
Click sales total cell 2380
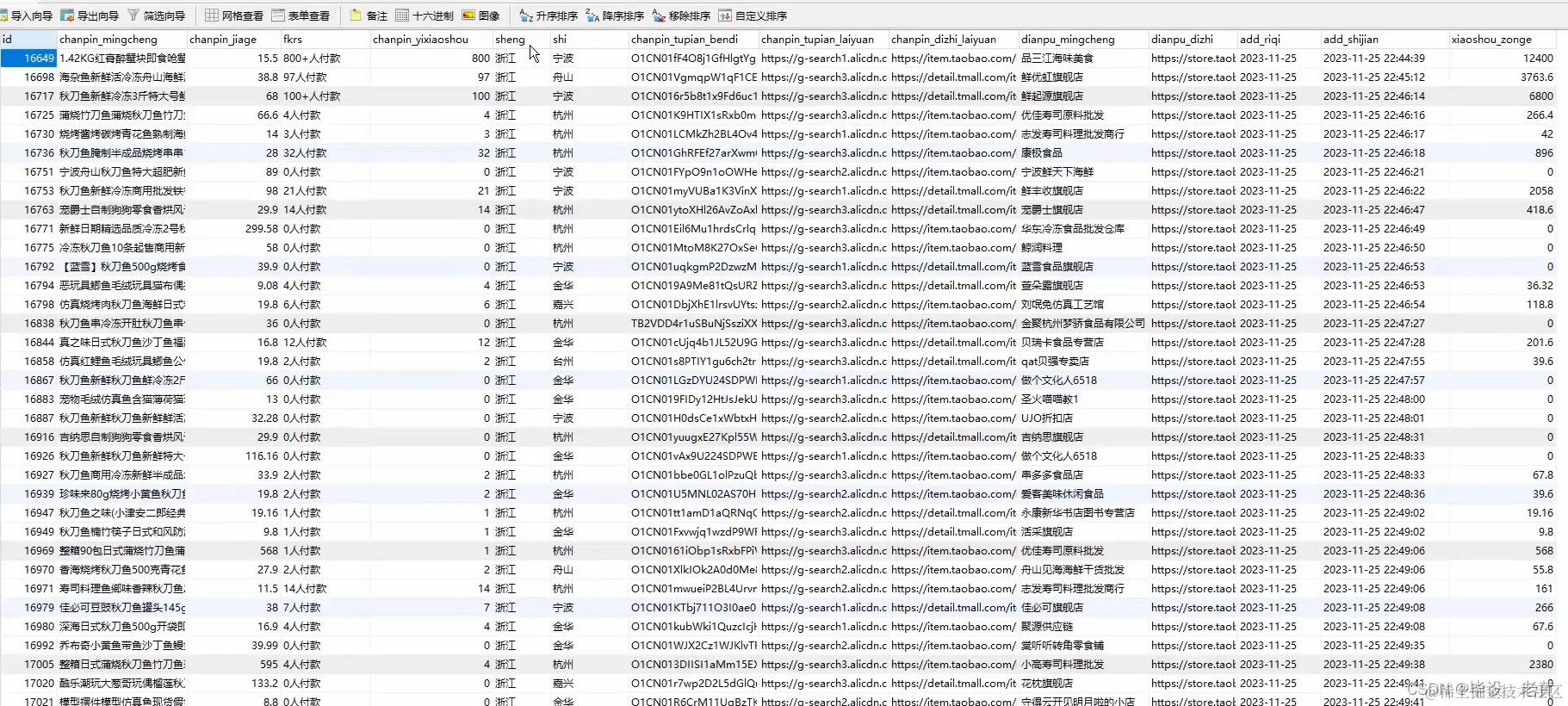[1503, 664]
